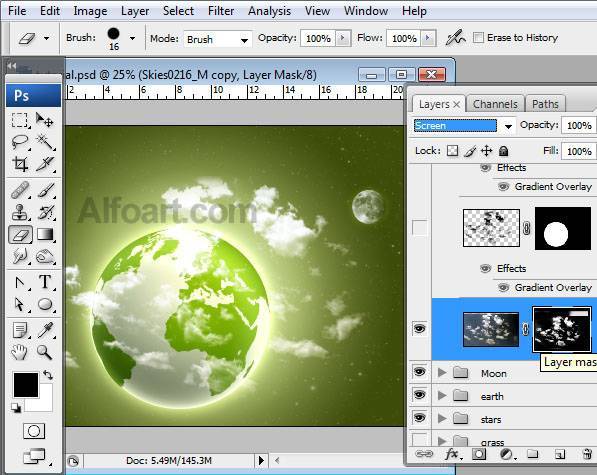597x475 pixels.
Task: Toggle lock all
Action: pos(503,151)
